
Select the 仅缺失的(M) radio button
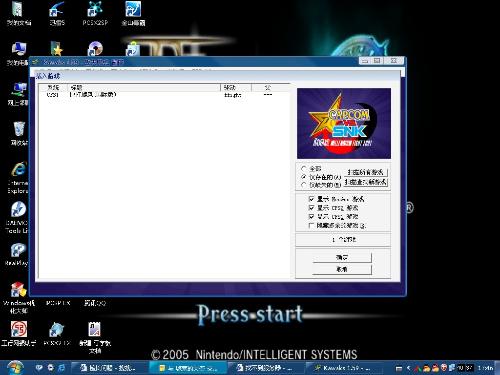[x=303, y=185]
